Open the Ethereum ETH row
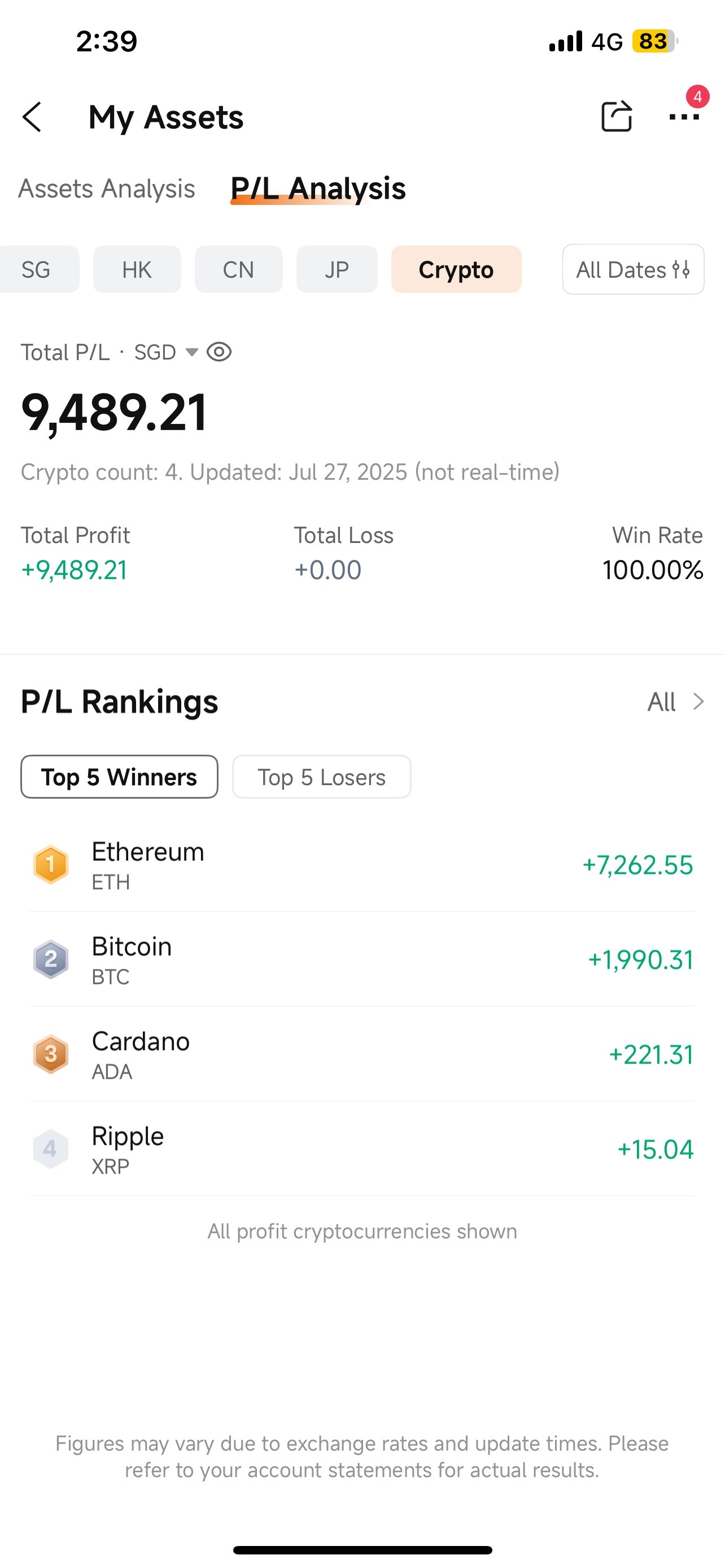This screenshot has width=725, height=1568. point(362,864)
